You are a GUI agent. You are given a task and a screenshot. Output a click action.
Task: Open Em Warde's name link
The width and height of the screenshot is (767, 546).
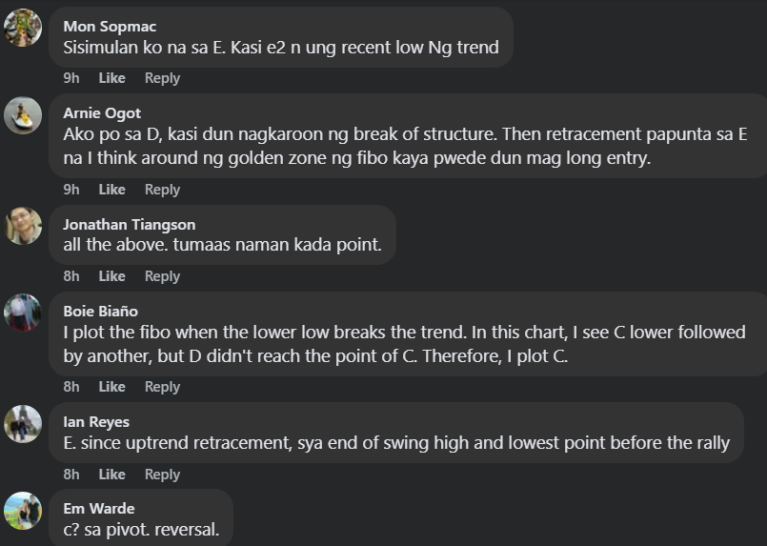pyautogui.click(x=96, y=509)
